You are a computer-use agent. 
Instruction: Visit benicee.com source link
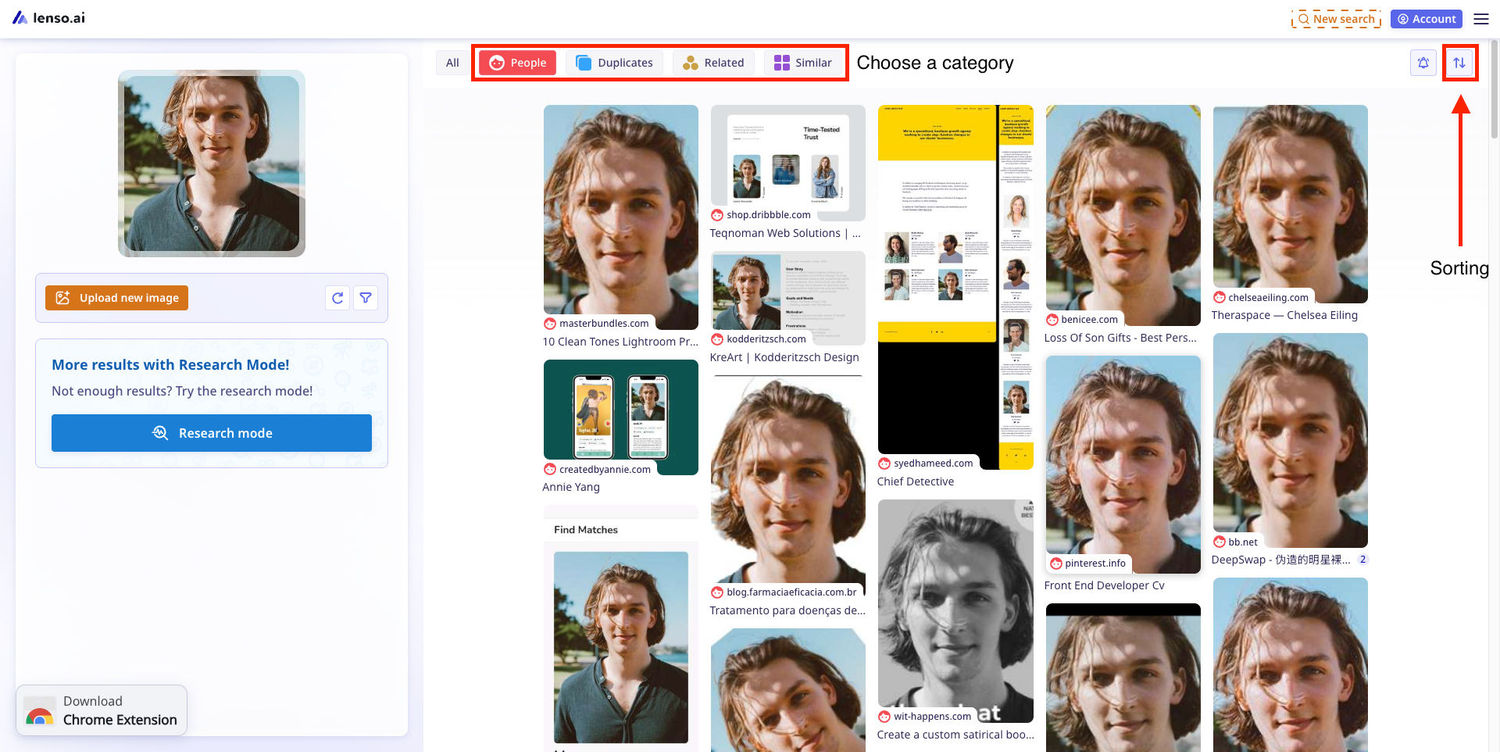click(x=1090, y=320)
